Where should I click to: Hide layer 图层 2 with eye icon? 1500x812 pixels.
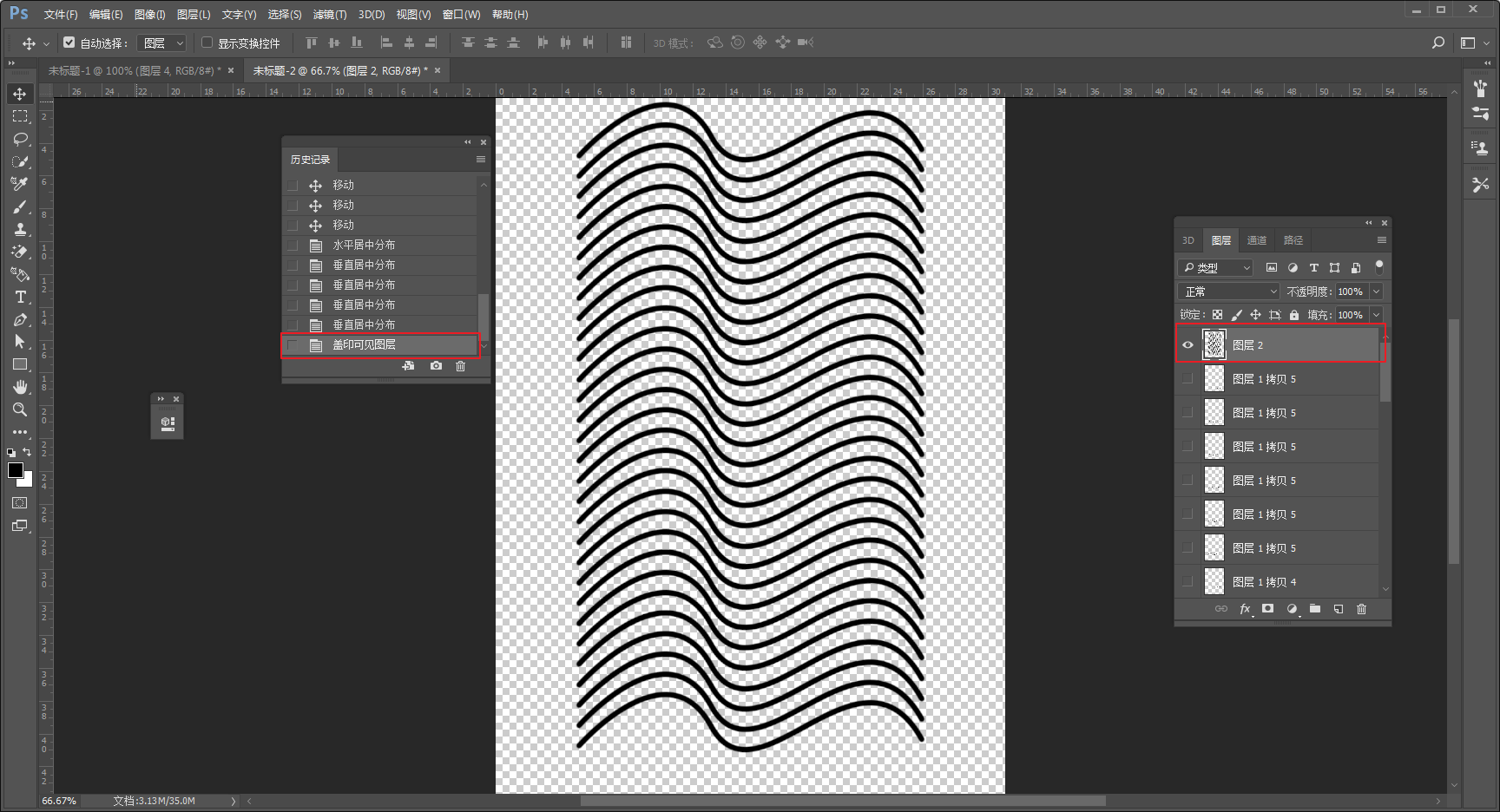(1187, 345)
